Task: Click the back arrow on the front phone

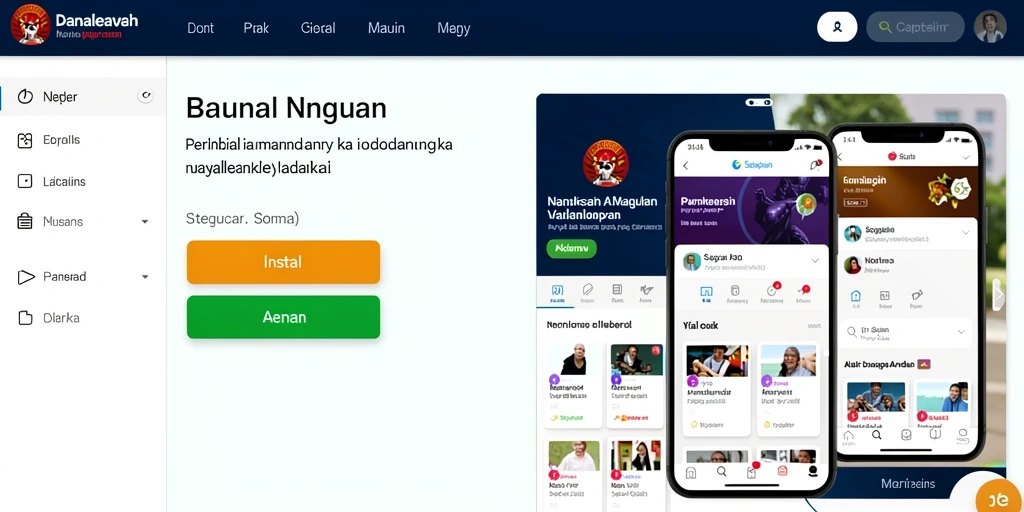Action: [685, 166]
